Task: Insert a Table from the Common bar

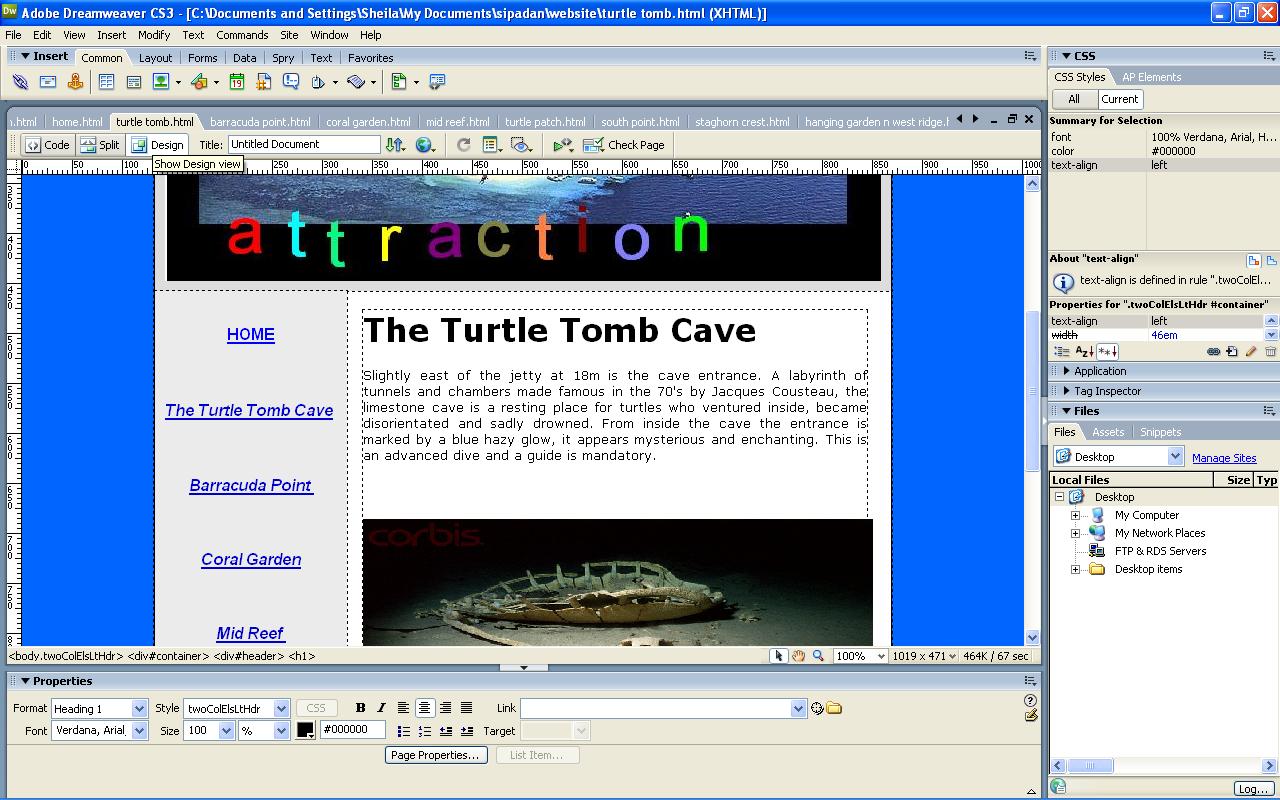Action: tap(106, 82)
